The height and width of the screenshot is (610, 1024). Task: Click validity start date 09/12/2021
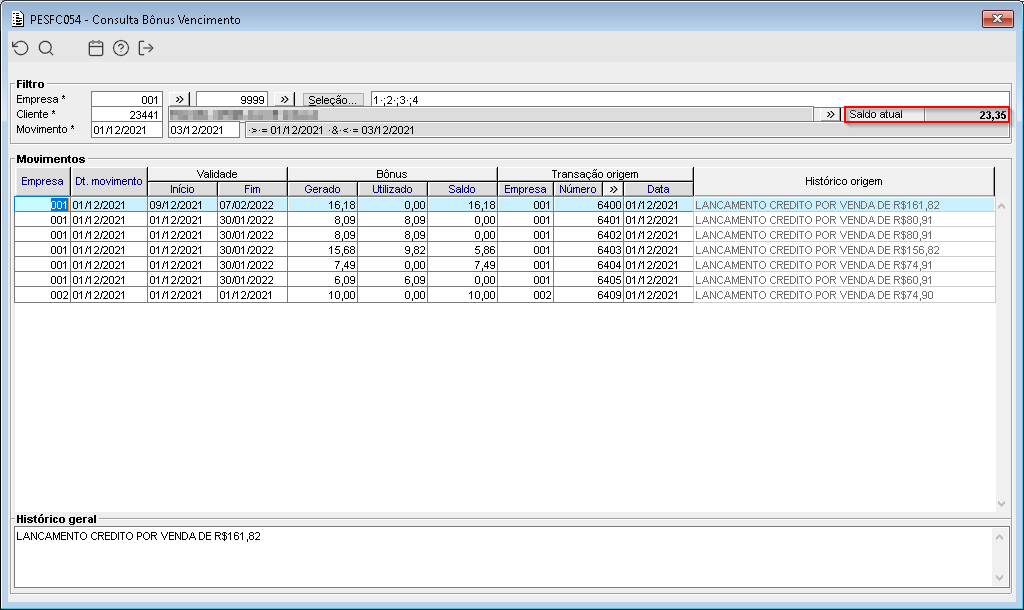[x=182, y=205]
